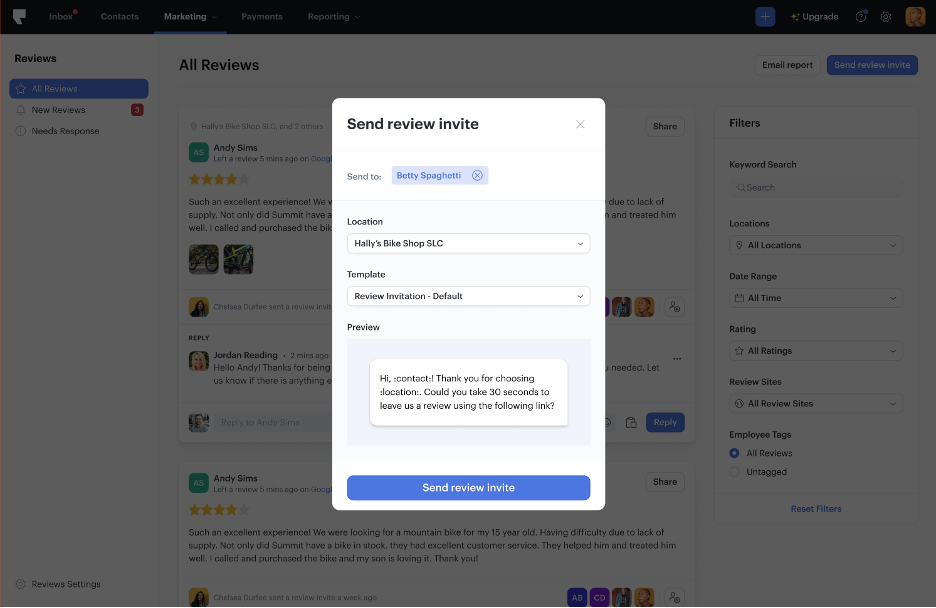
Task: Select the Untagged radio button
Action: (734, 472)
